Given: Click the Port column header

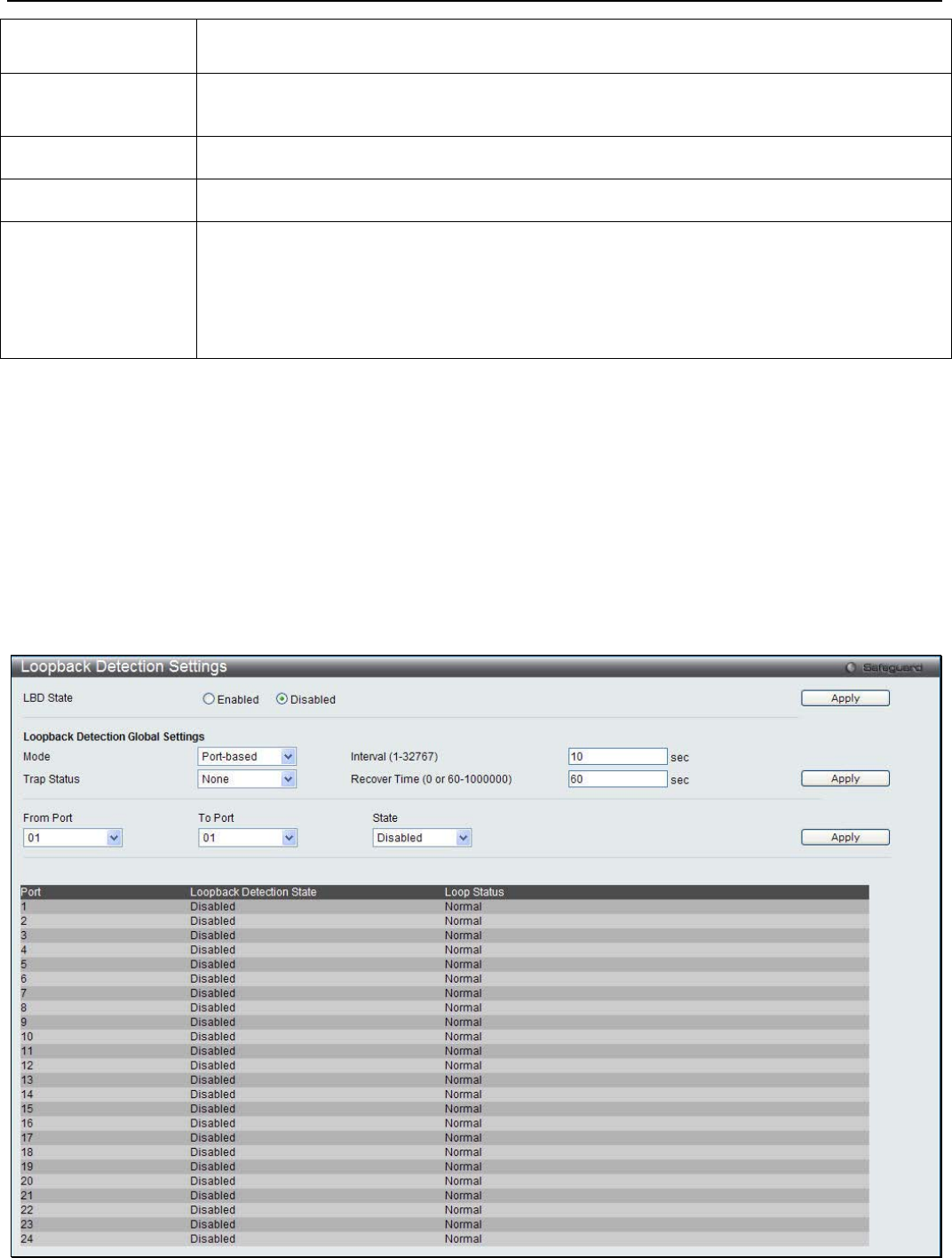Looking at the screenshot, I should click(30, 892).
